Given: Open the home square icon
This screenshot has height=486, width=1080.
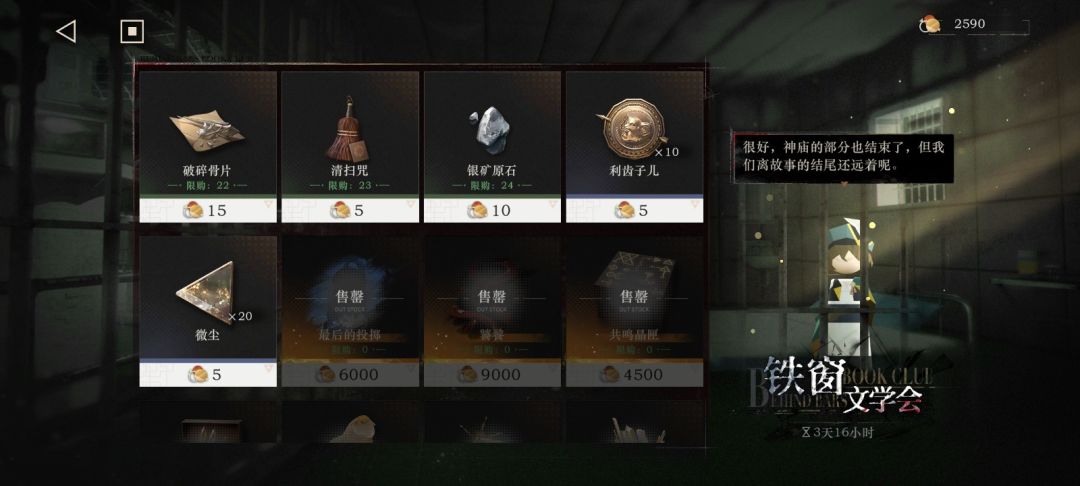Looking at the screenshot, I should (132, 31).
